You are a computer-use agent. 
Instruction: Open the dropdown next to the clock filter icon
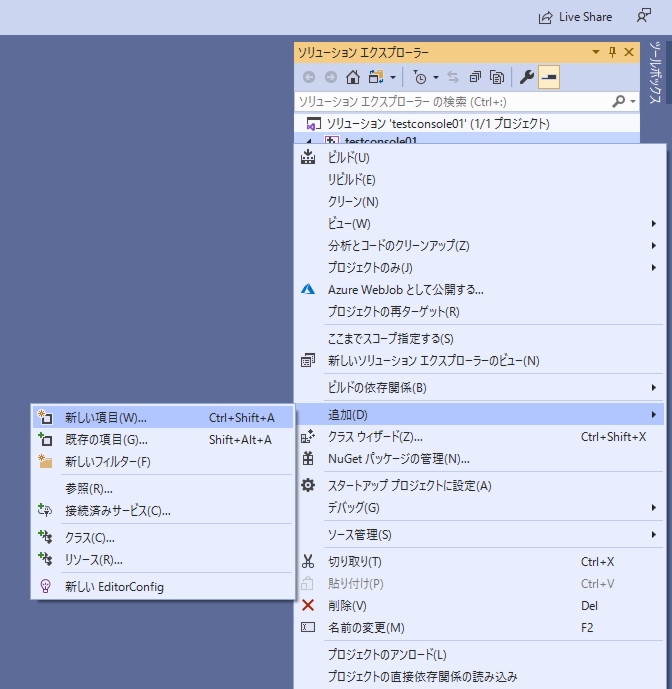[436, 78]
